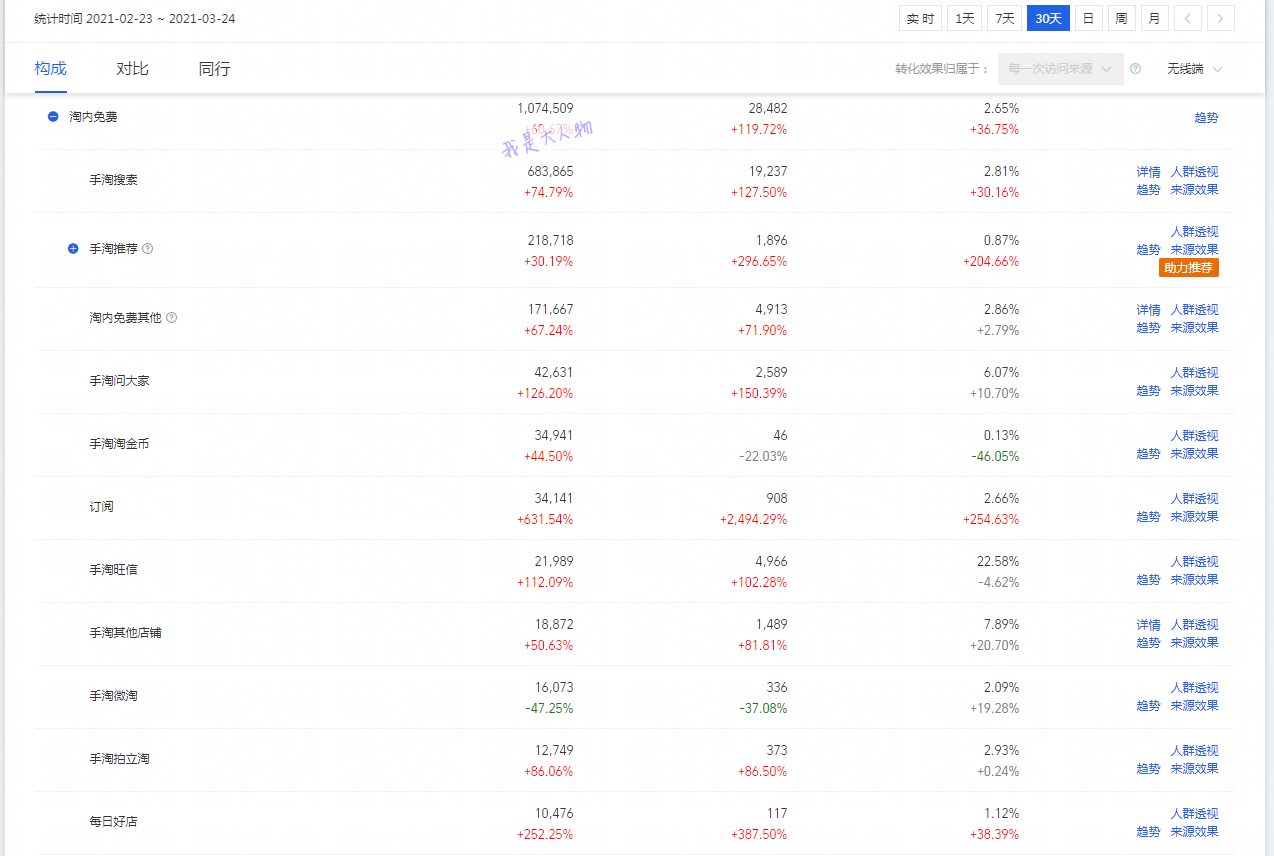This screenshot has height=856, width=1274.
Task: Go to next period arrow
Action: coord(1221,18)
